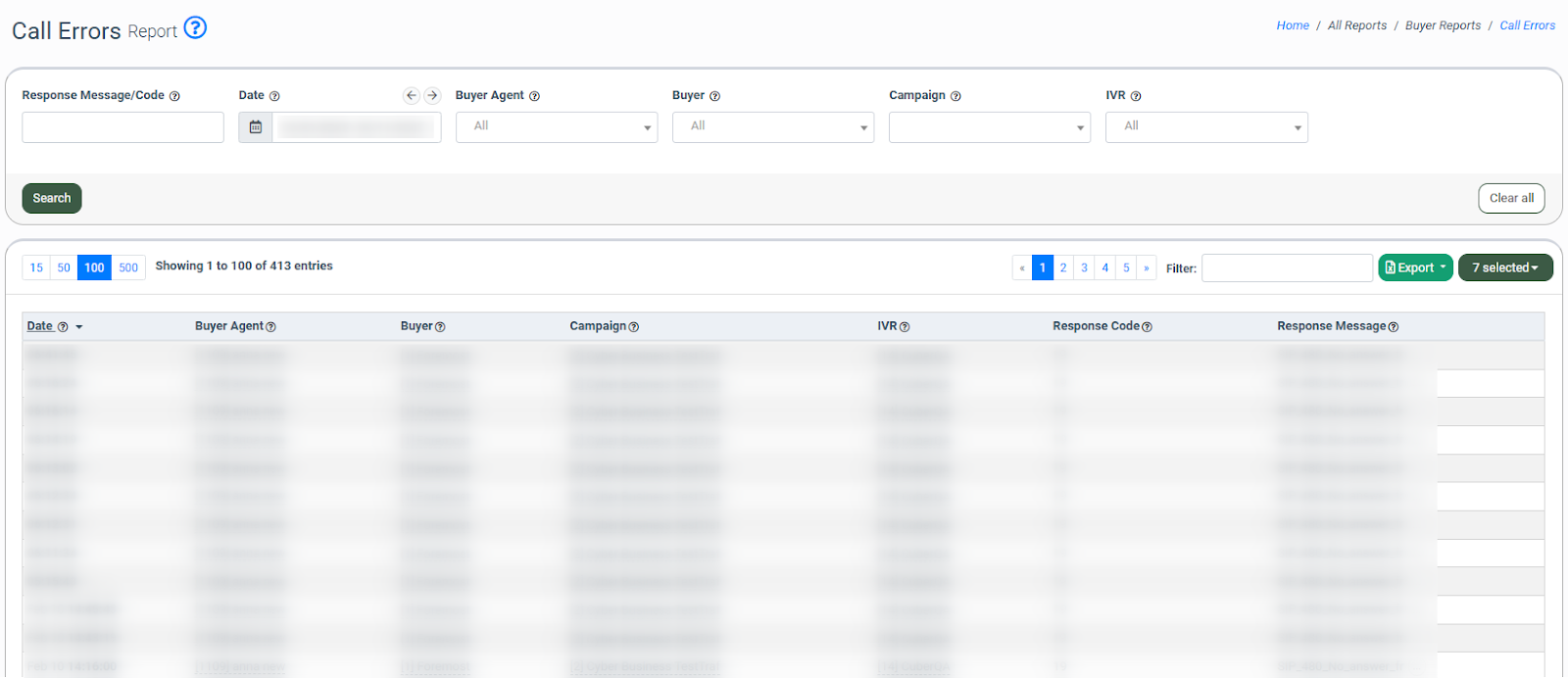
Task: Focus the table Filter text box
Action: click(x=1286, y=267)
